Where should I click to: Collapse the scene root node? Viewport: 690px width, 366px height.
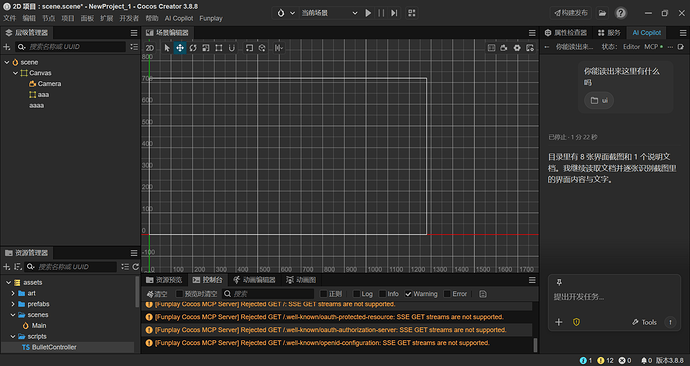click(x=7, y=62)
